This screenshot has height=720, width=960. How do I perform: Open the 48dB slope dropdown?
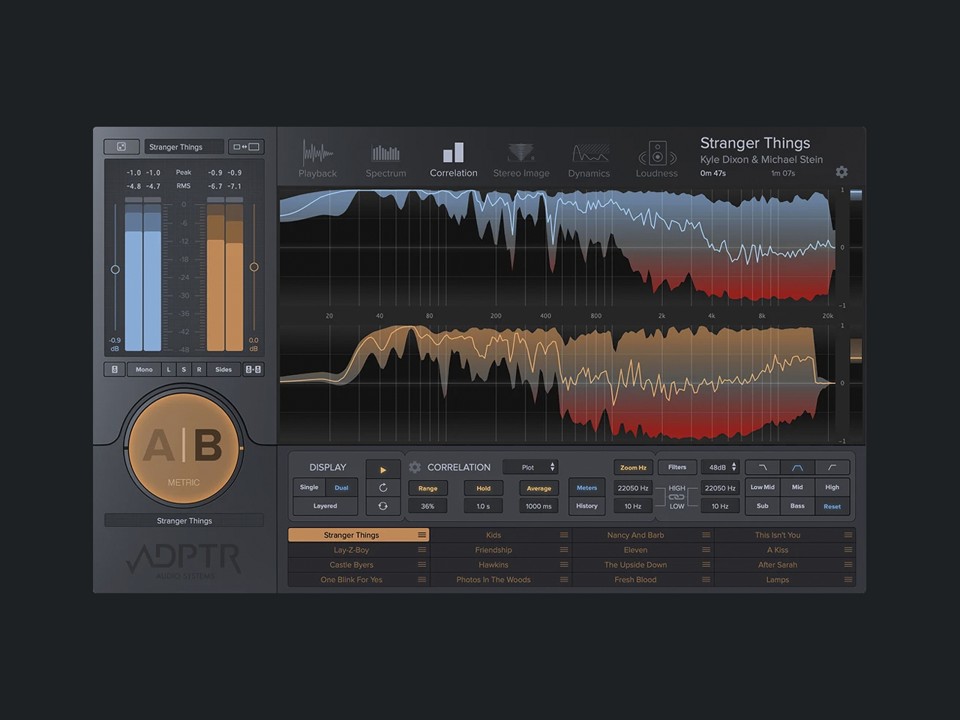point(720,467)
